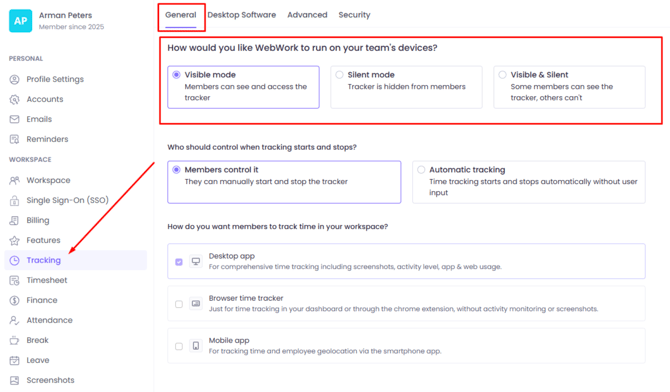670x392 pixels.
Task: Click the Mobile app description text
Action: coord(325,351)
